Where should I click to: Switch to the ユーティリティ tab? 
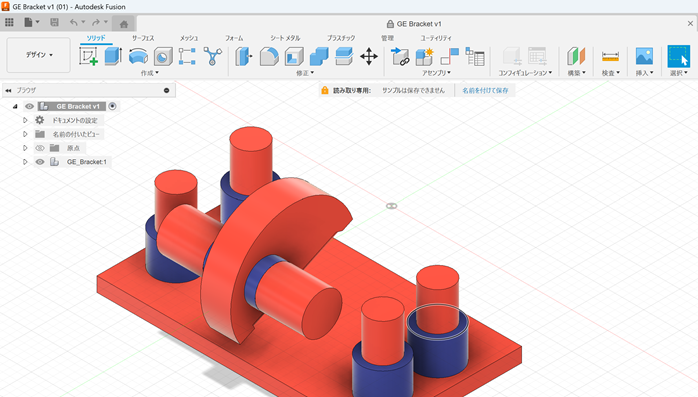(436, 38)
